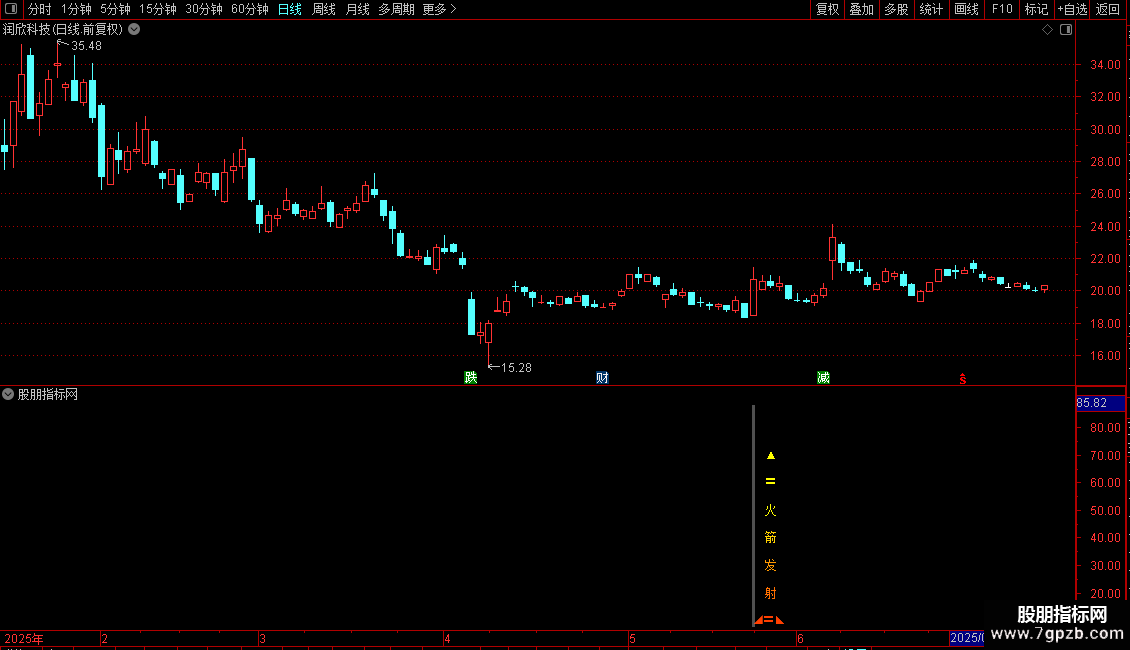Switch to 分时 intraday chart
1130x650 pixels.
40,9
